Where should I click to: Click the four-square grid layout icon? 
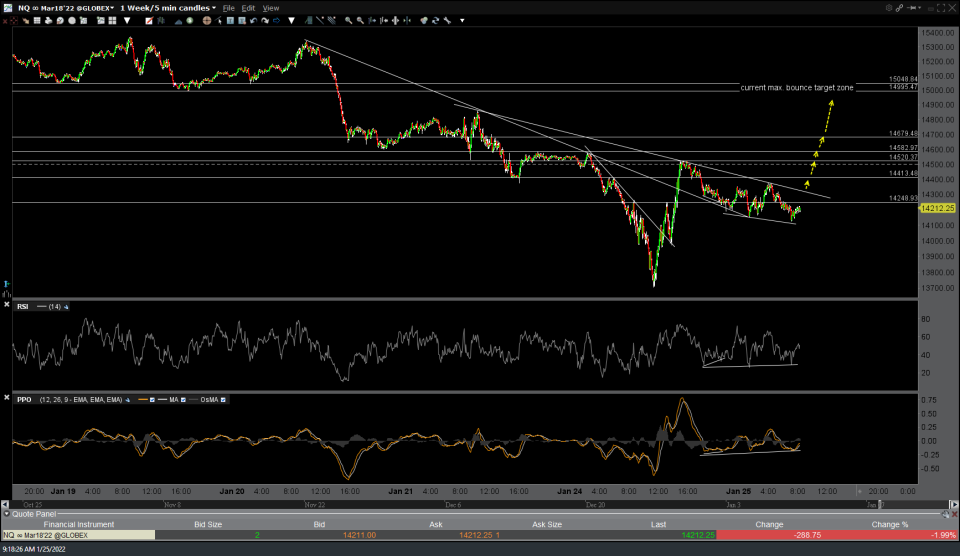(x=113, y=20)
